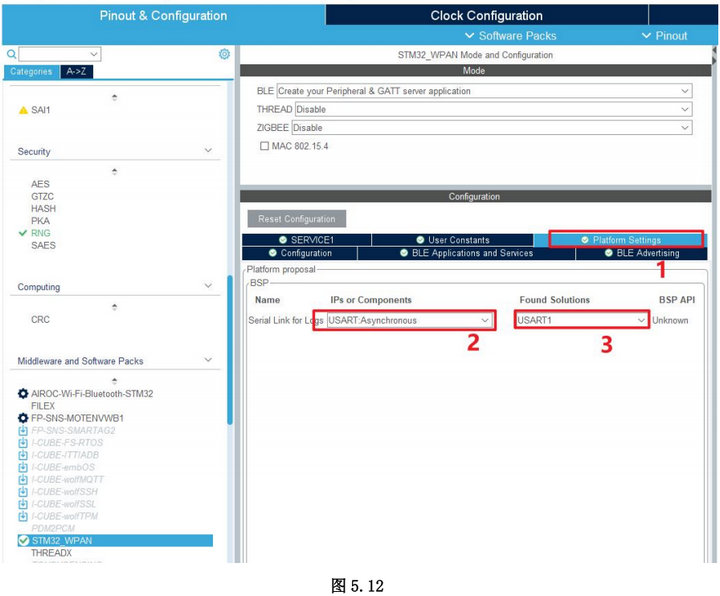Open the Software Packs menu
The image size is (720, 596).
coord(509,36)
